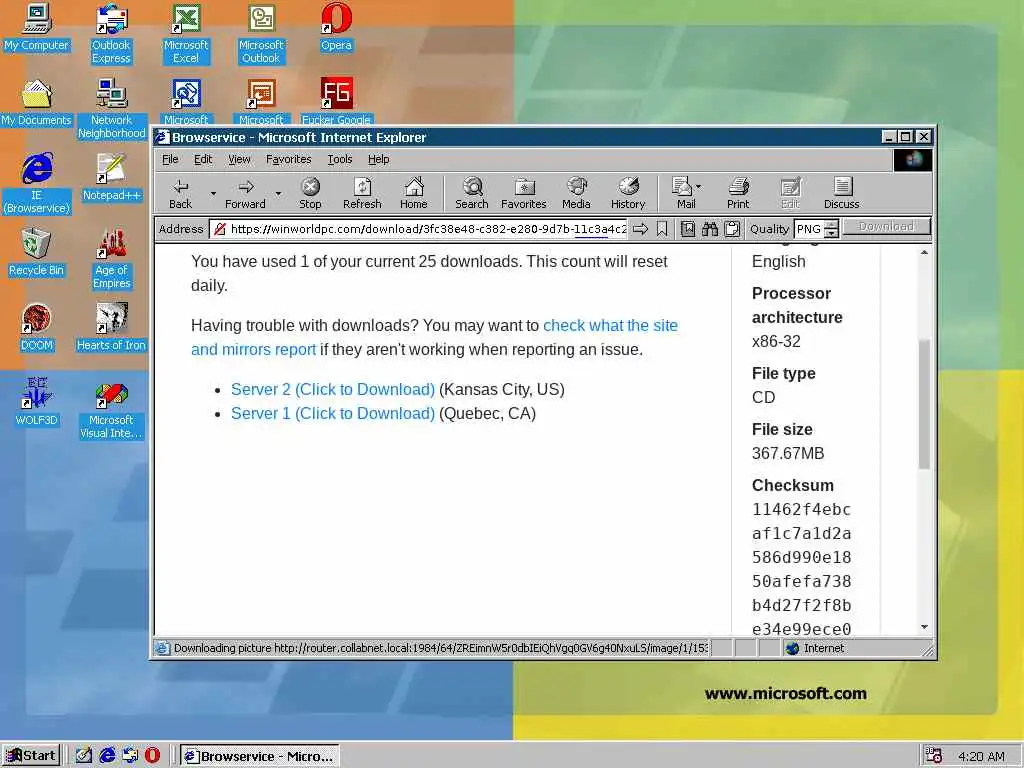
Task: Launch DOOM desktop shortcut
Action: point(37,328)
